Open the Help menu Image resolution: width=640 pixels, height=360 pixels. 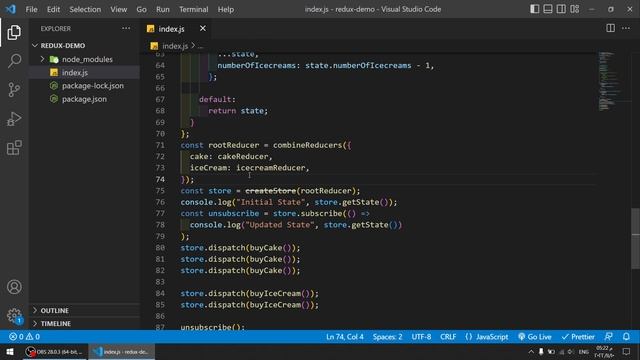[225, 9]
